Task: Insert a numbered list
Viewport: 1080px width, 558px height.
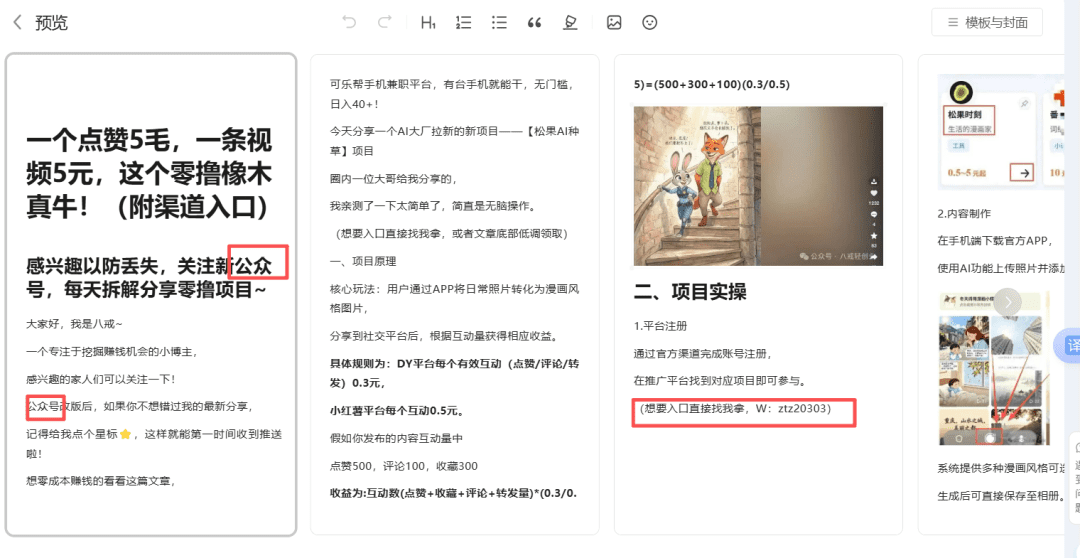Action: tap(463, 22)
